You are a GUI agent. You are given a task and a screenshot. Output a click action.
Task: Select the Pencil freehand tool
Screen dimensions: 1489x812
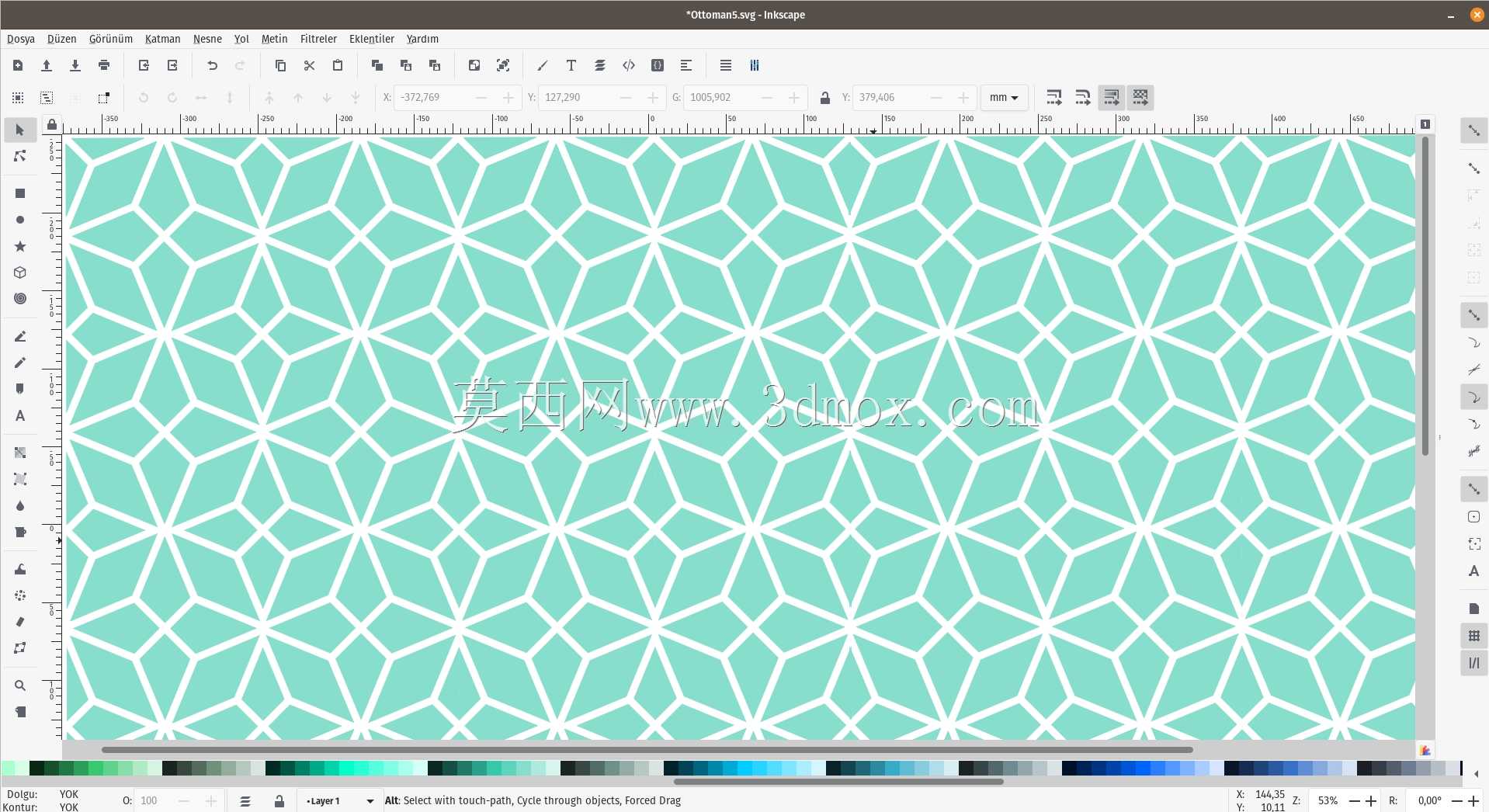pos(20,336)
